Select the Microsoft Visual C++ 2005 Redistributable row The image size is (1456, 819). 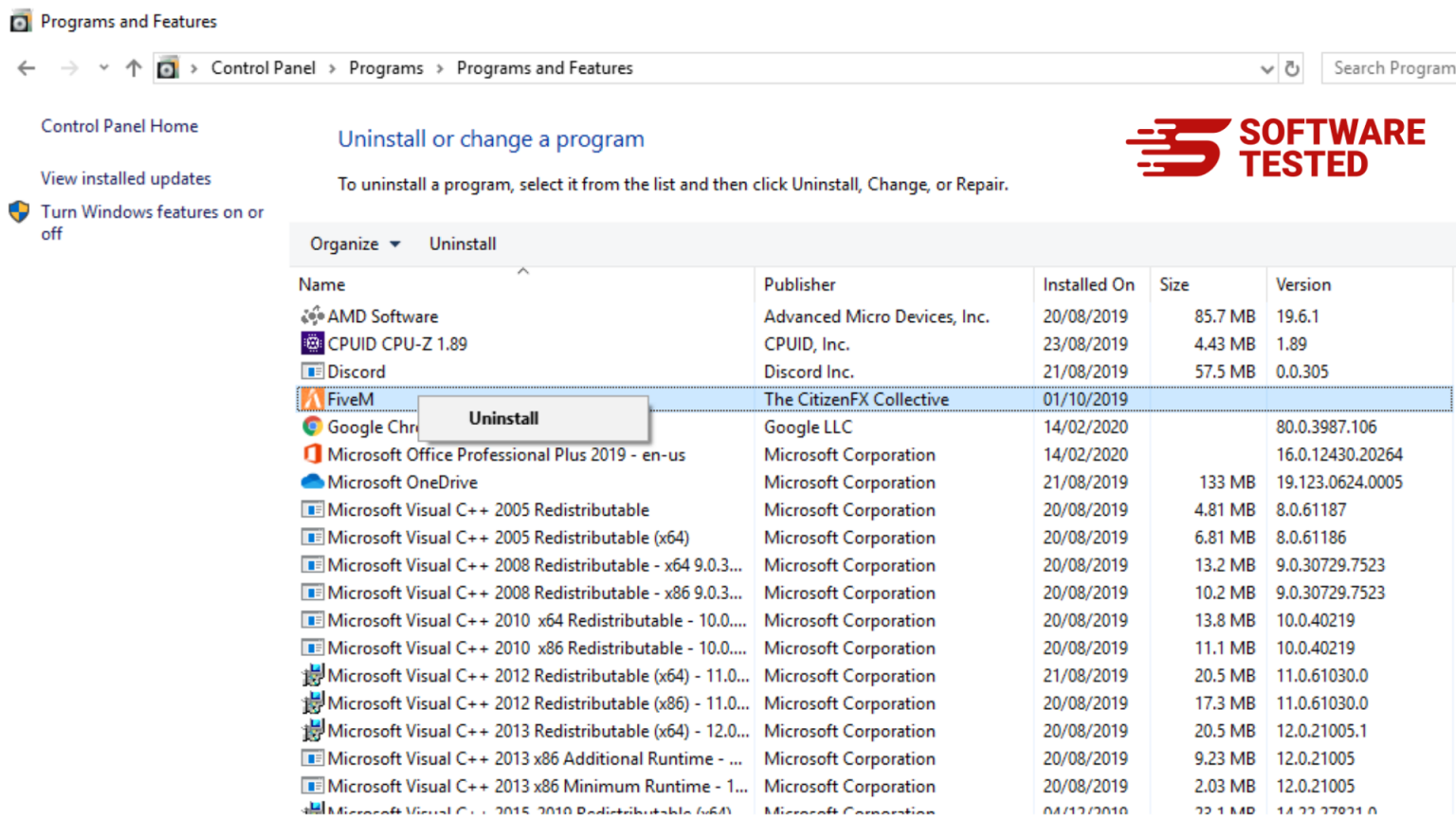tap(874, 510)
